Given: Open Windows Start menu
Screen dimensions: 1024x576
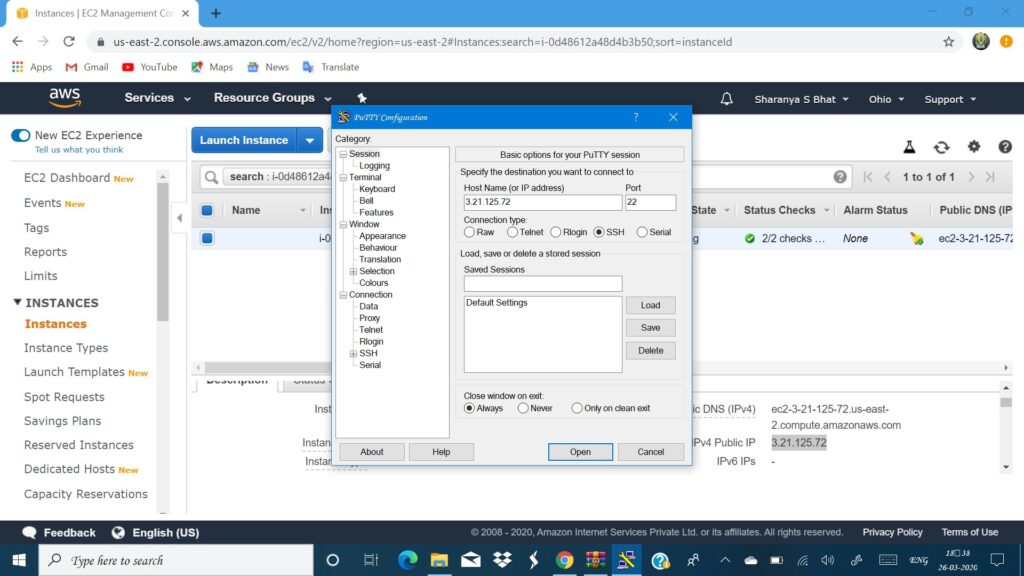Looking at the screenshot, I should click(19, 560).
